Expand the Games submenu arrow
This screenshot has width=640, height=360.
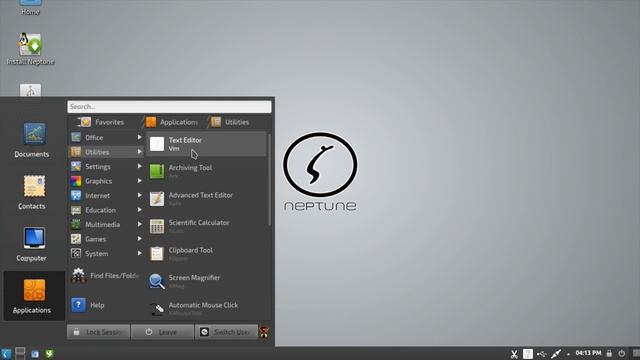pos(140,239)
